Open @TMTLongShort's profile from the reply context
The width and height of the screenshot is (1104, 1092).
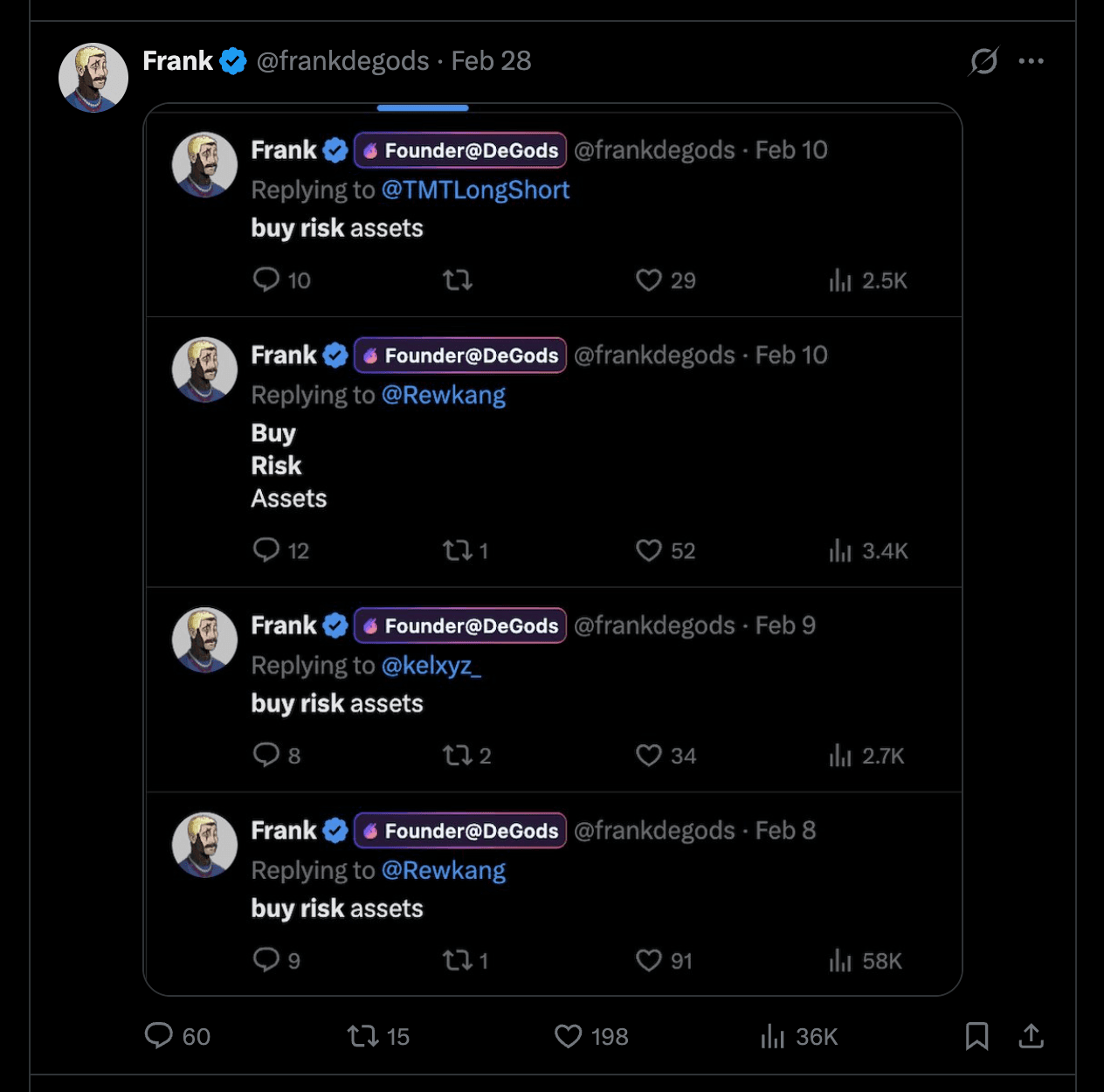tap(476, 190)
